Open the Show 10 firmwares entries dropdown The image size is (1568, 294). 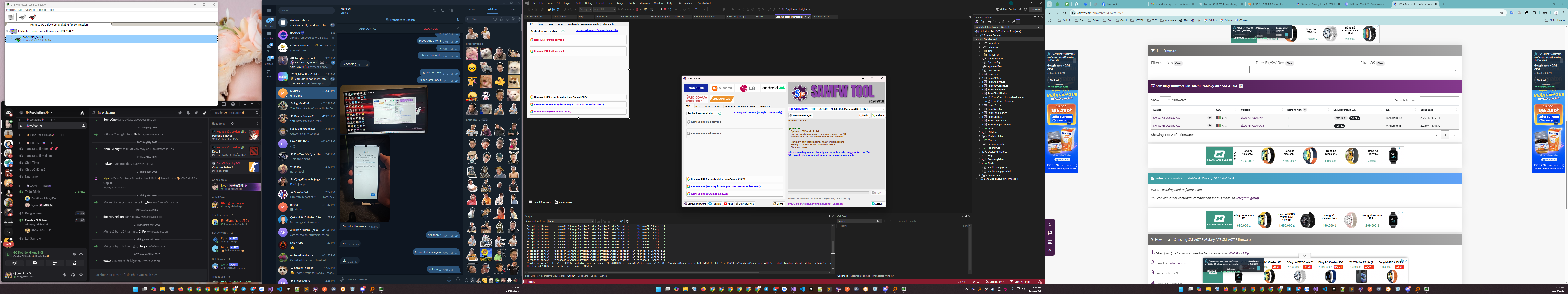(1166, 100)
